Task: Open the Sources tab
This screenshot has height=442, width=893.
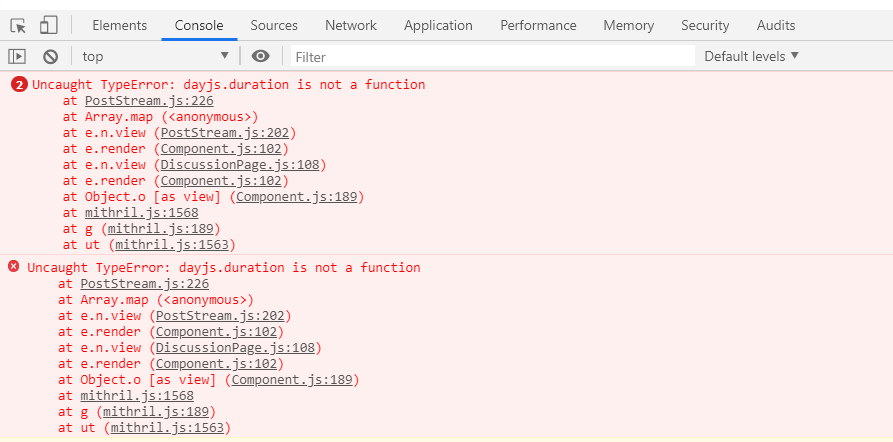Action: click(274, 26)
